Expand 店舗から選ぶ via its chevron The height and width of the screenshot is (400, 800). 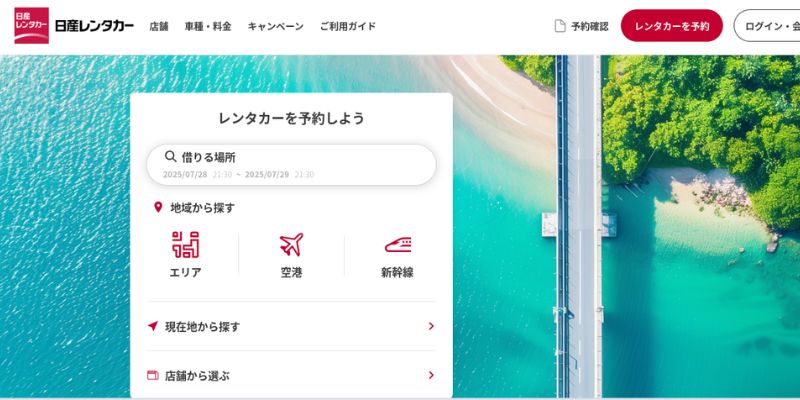(x=431, y=376)
